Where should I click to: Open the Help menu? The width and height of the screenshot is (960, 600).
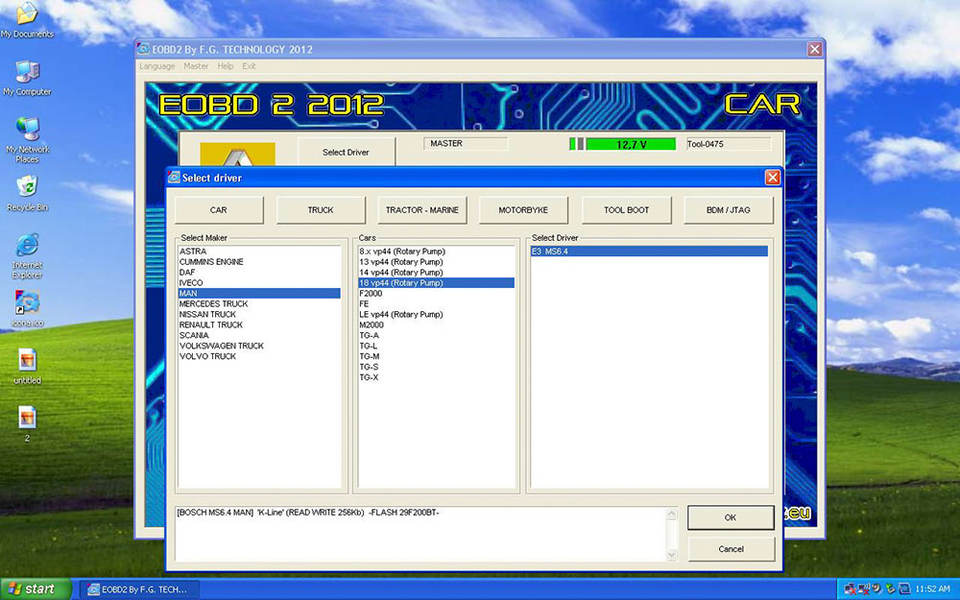[225, 66]
